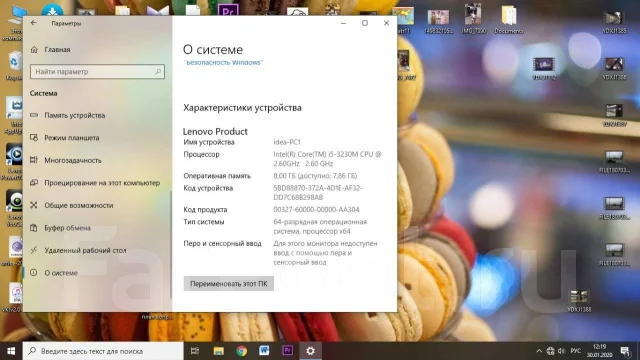Click the magnifier icon in settings search
Viewport: 640px width, 360px height.
tap(158, 71)
